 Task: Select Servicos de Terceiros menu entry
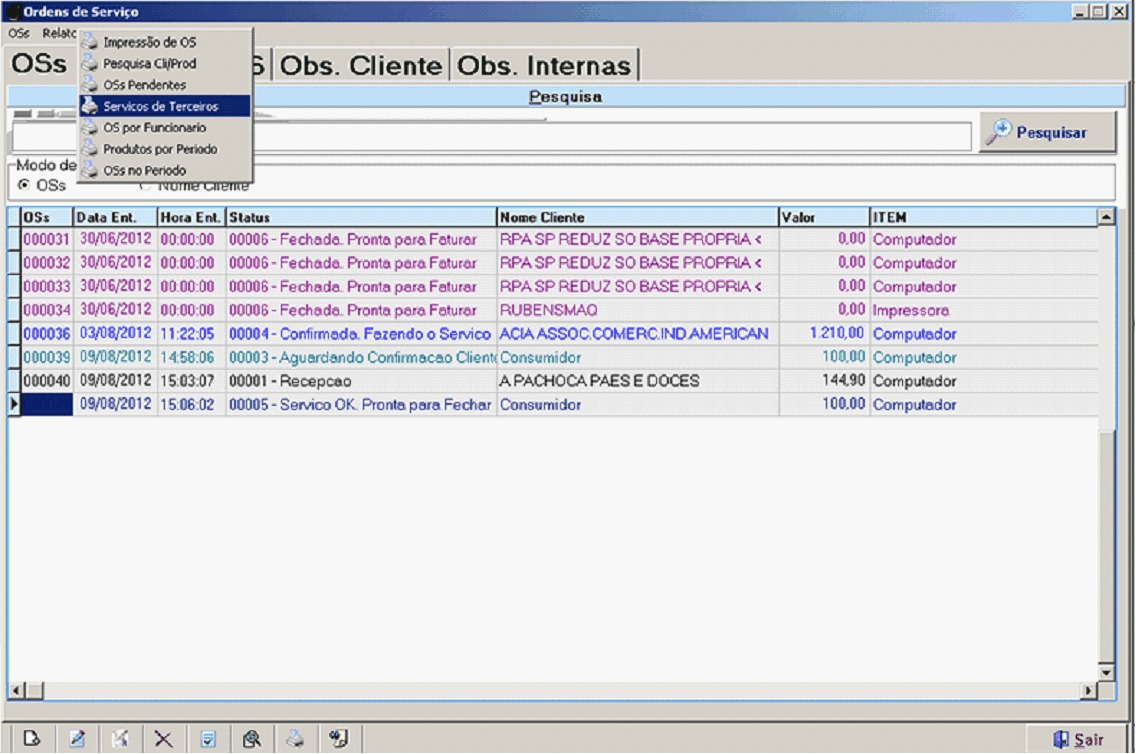point(160,106)
